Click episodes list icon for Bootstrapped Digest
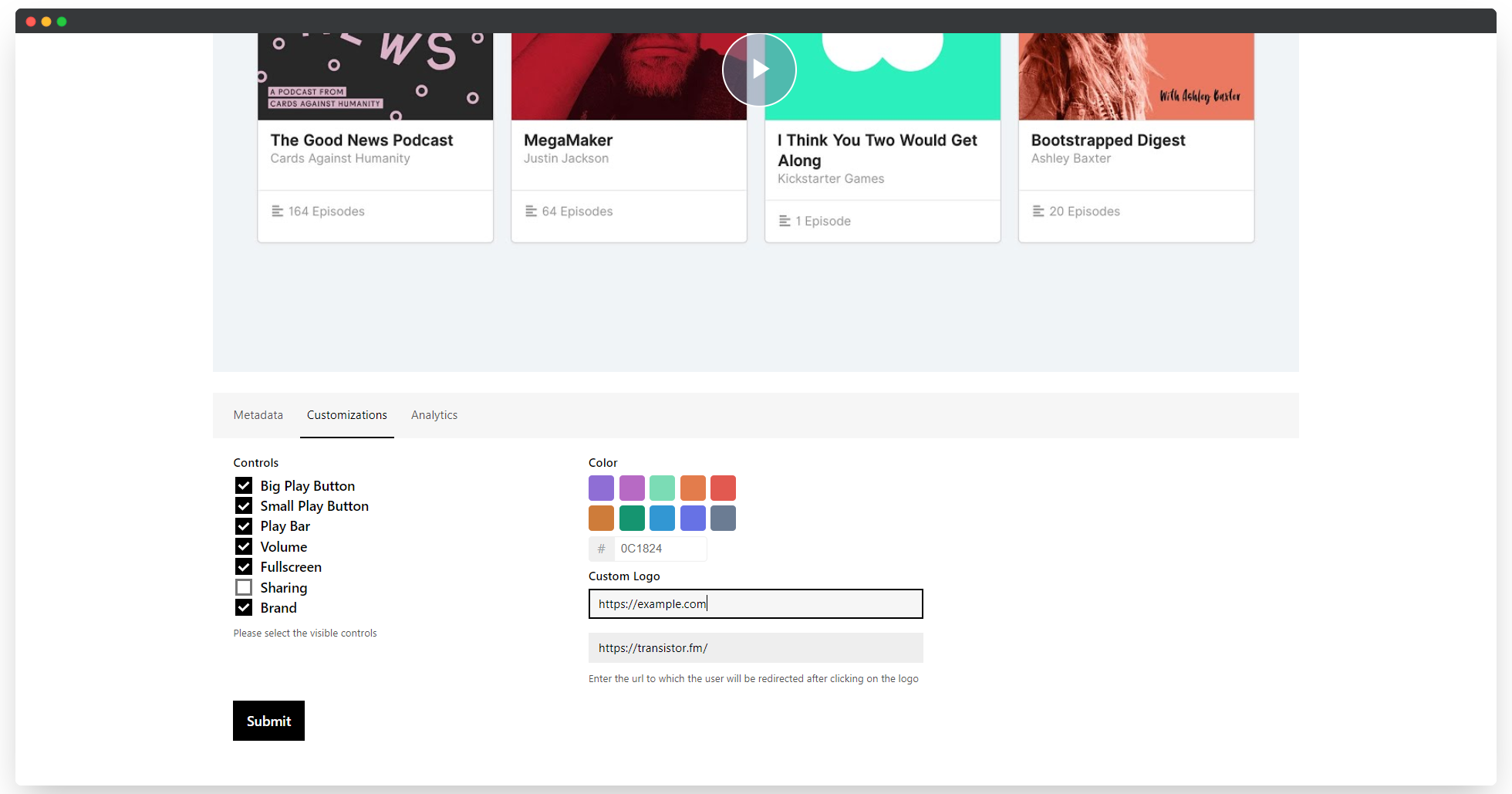Image resolution: width=1512 pixels, height=794 pixels. 1038,211
